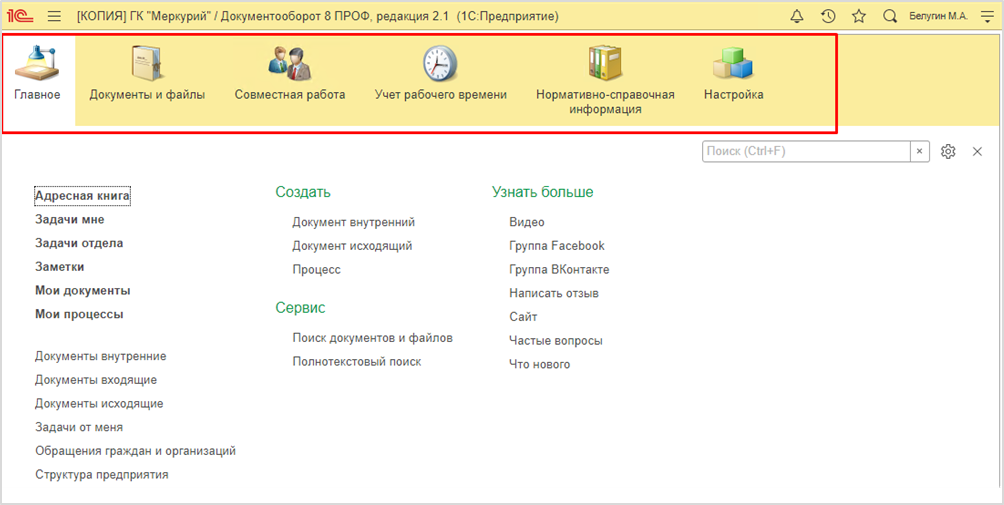Open the Задачи мне link

pyautogui.click(x=69, y=220)
